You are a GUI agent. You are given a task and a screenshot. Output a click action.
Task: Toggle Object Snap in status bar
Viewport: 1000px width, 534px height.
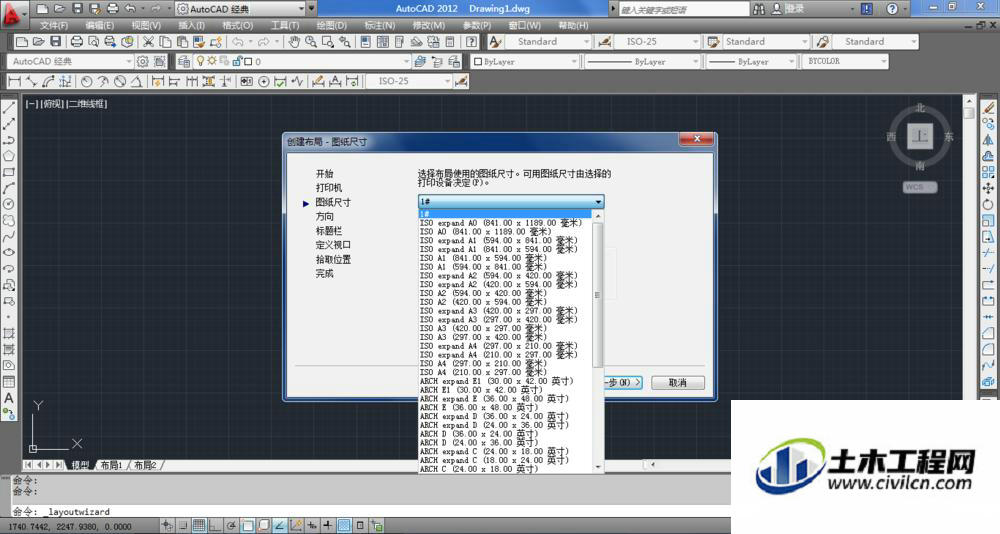point(247,526)
